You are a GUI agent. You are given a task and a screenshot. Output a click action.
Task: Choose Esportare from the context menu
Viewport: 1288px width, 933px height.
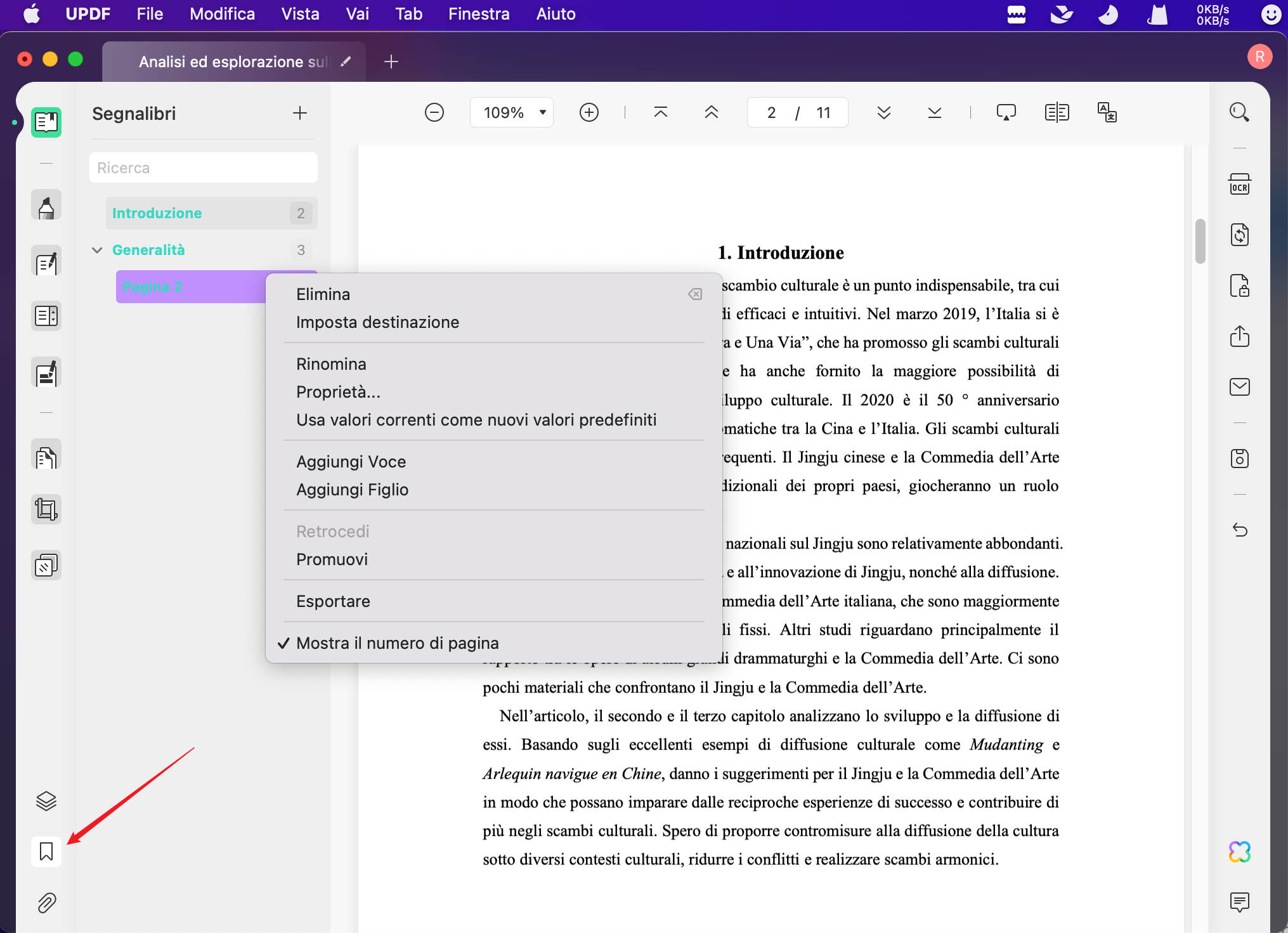point(333,601)
